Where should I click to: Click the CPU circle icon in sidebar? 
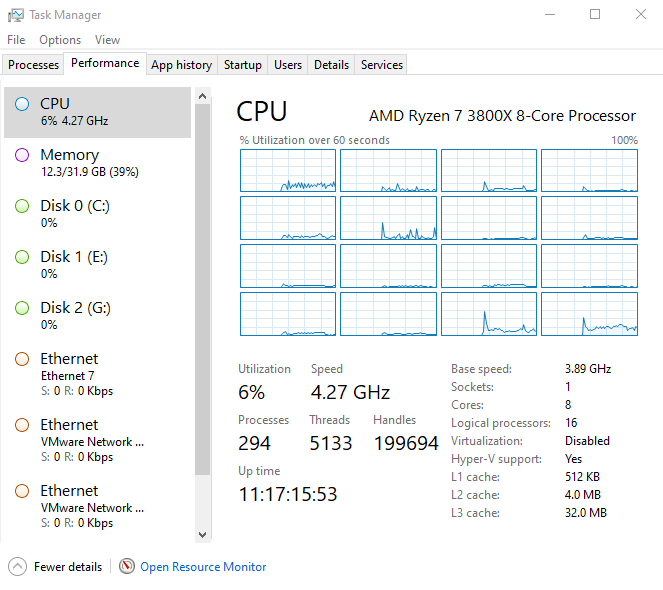click(x=22, y=104)
